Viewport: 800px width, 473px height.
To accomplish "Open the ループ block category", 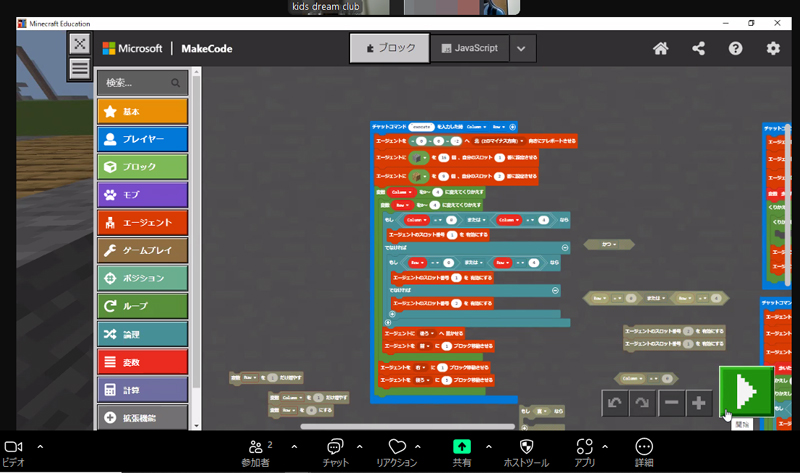I will [143, 306].
